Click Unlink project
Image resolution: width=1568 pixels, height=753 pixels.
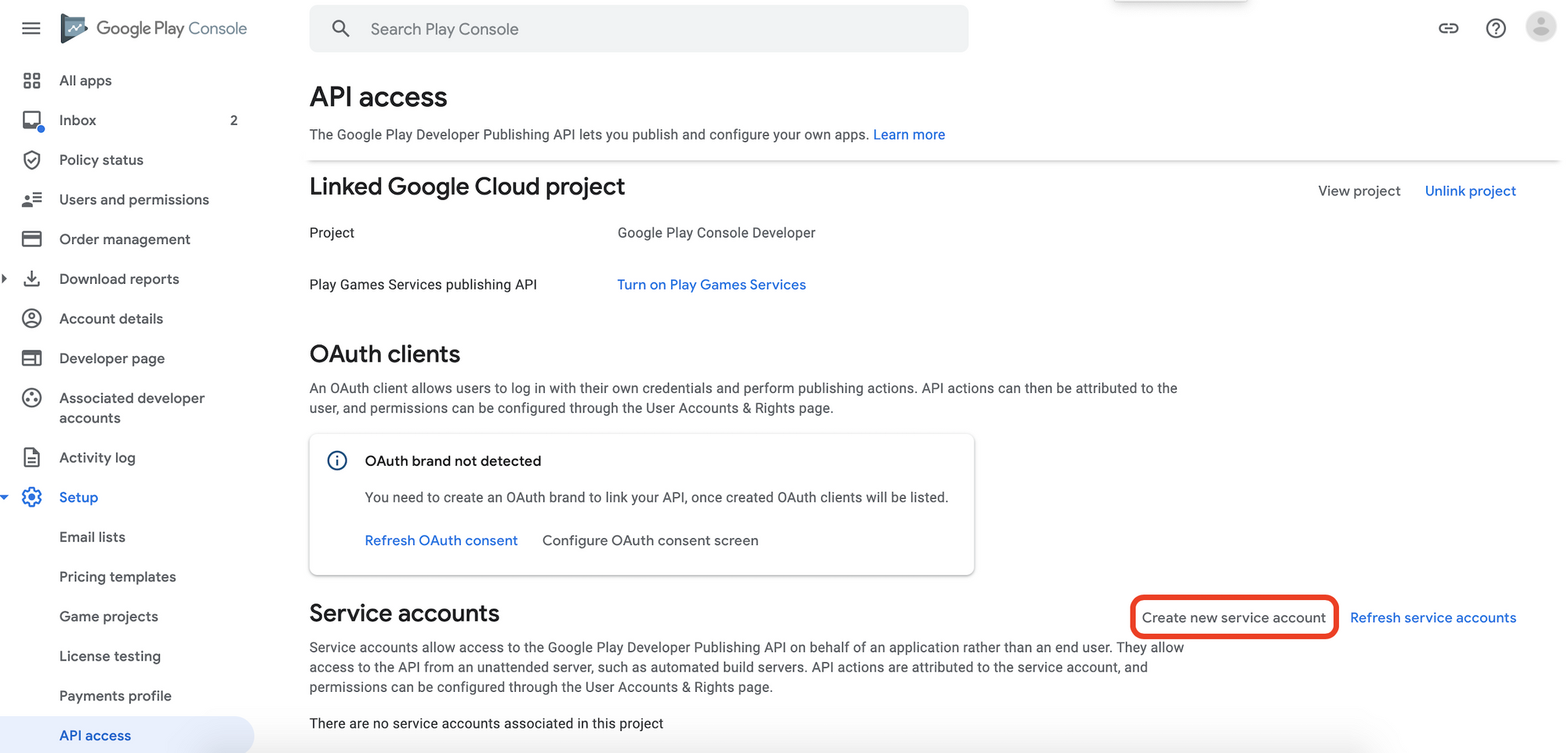coord(1470,191)
